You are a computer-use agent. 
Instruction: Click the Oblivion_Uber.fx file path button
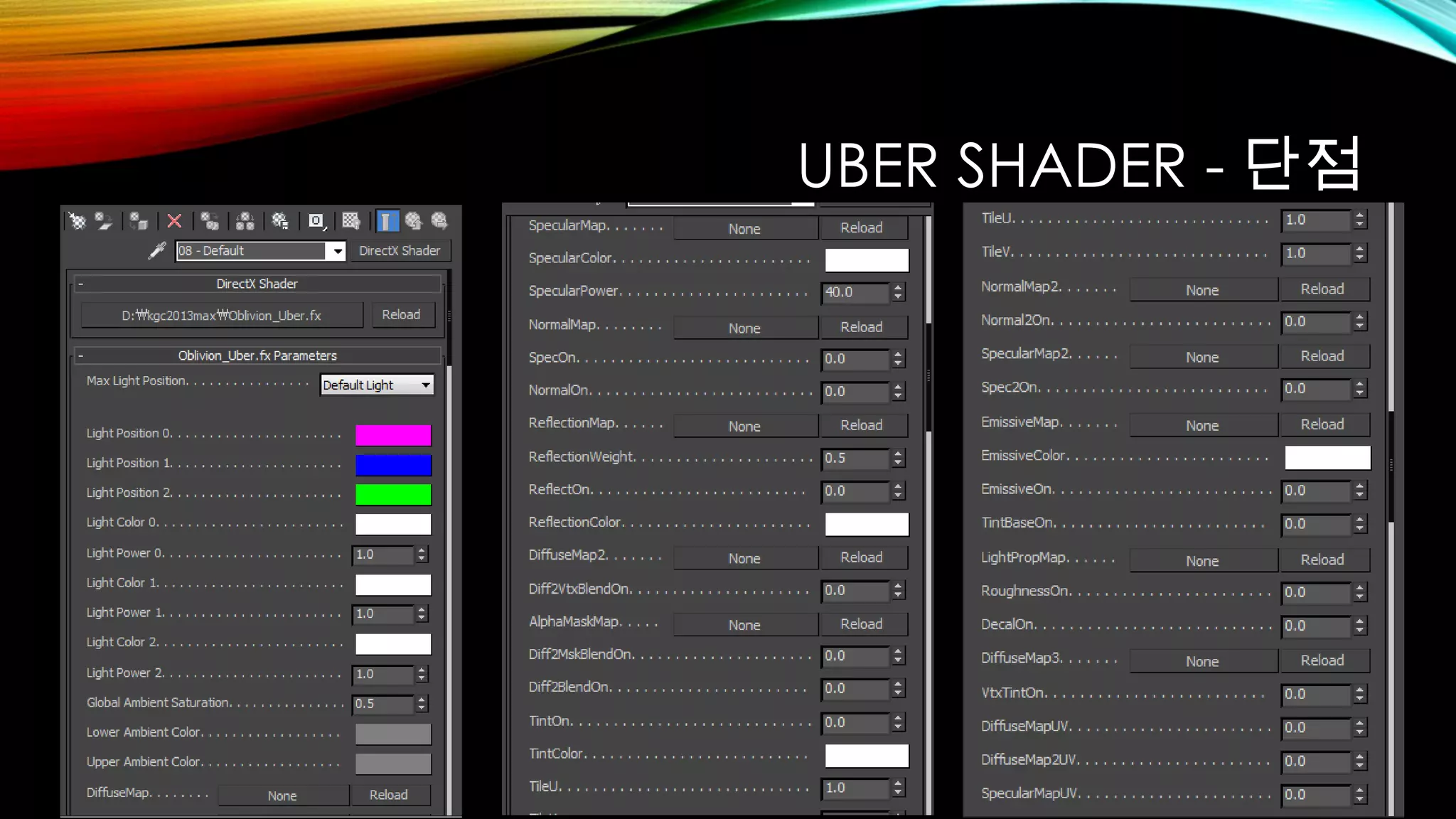click(x=222, y=315)
